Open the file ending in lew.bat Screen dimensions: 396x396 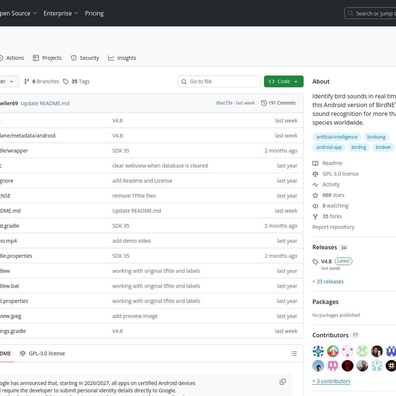pyautogui.click(x=10, y=286)
